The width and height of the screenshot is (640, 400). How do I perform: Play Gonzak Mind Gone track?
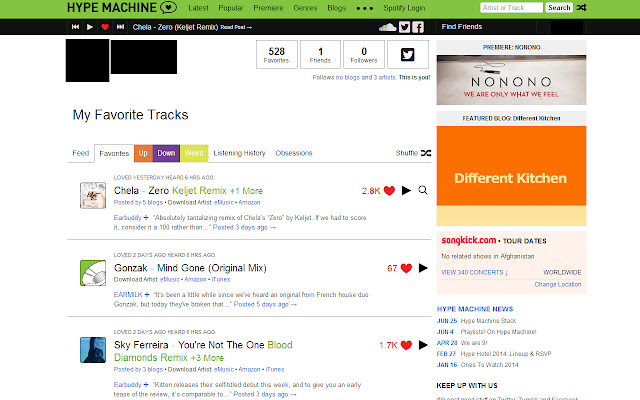pyautogui.click(x=423, y=268)
